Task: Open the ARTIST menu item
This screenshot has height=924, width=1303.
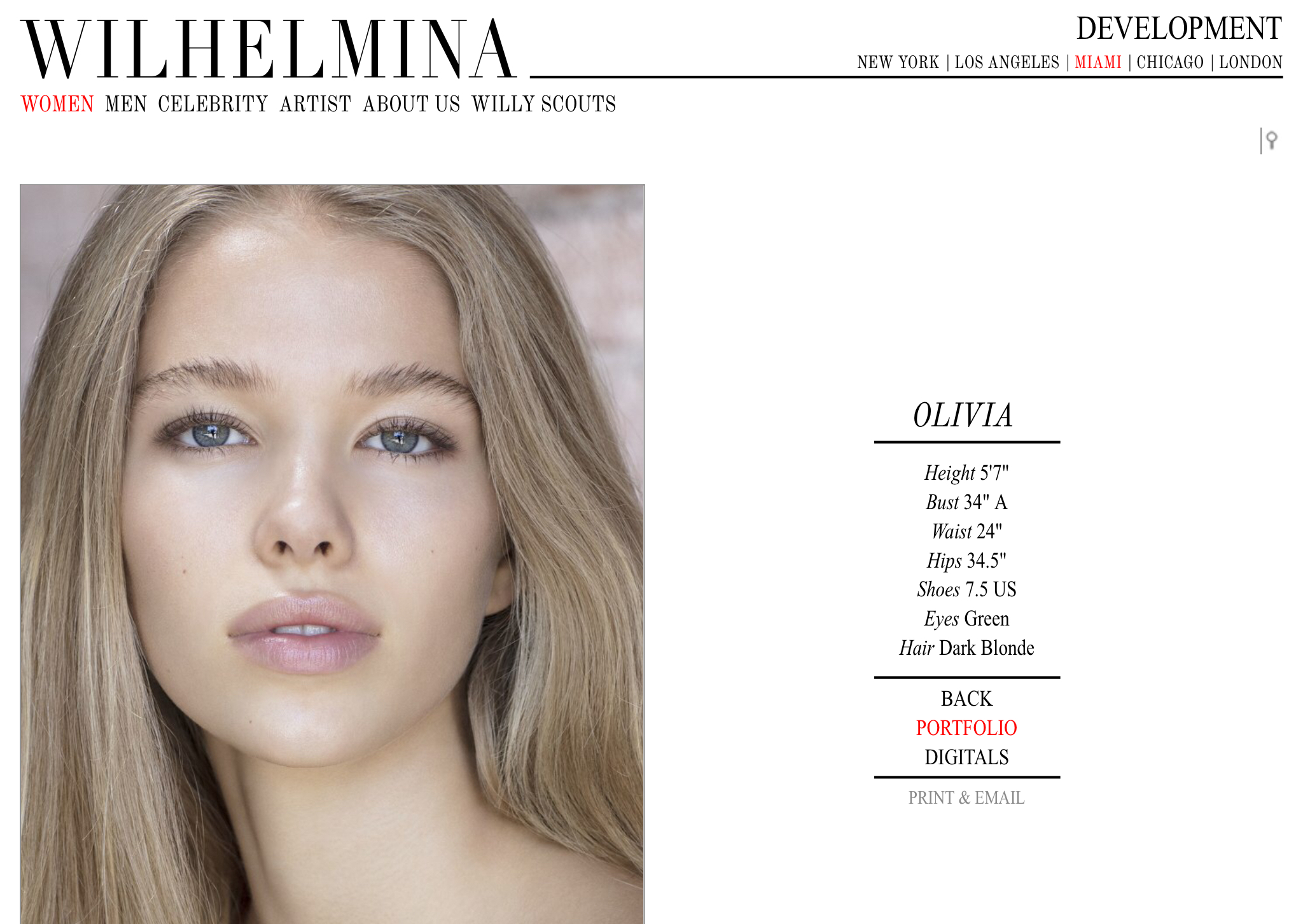Action: point(316,104)
